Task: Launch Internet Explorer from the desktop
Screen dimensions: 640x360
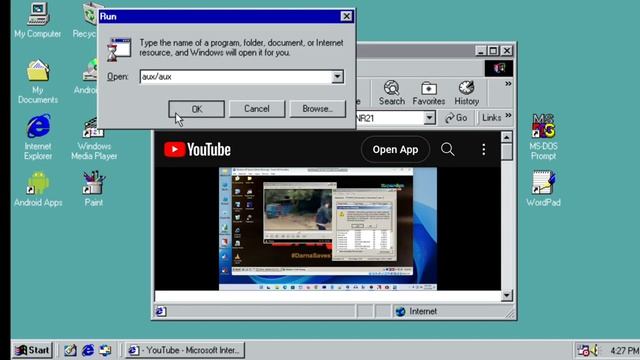Action: tap(38, 137)
